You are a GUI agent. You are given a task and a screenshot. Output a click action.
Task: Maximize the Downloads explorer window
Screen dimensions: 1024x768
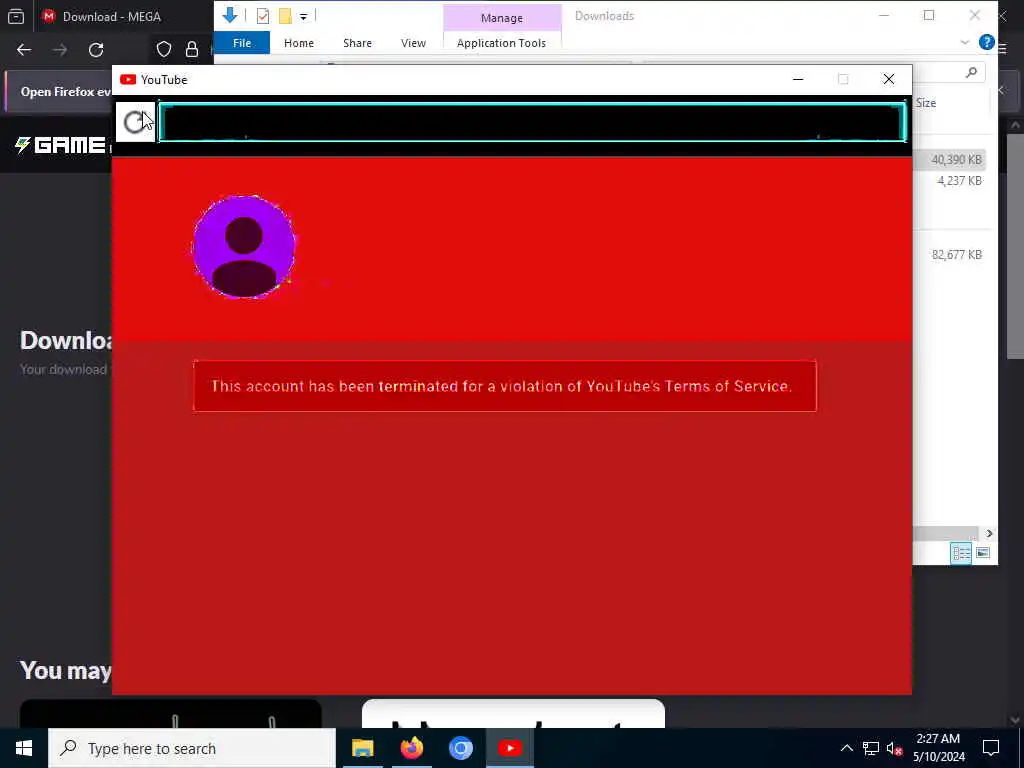point(929,16)
